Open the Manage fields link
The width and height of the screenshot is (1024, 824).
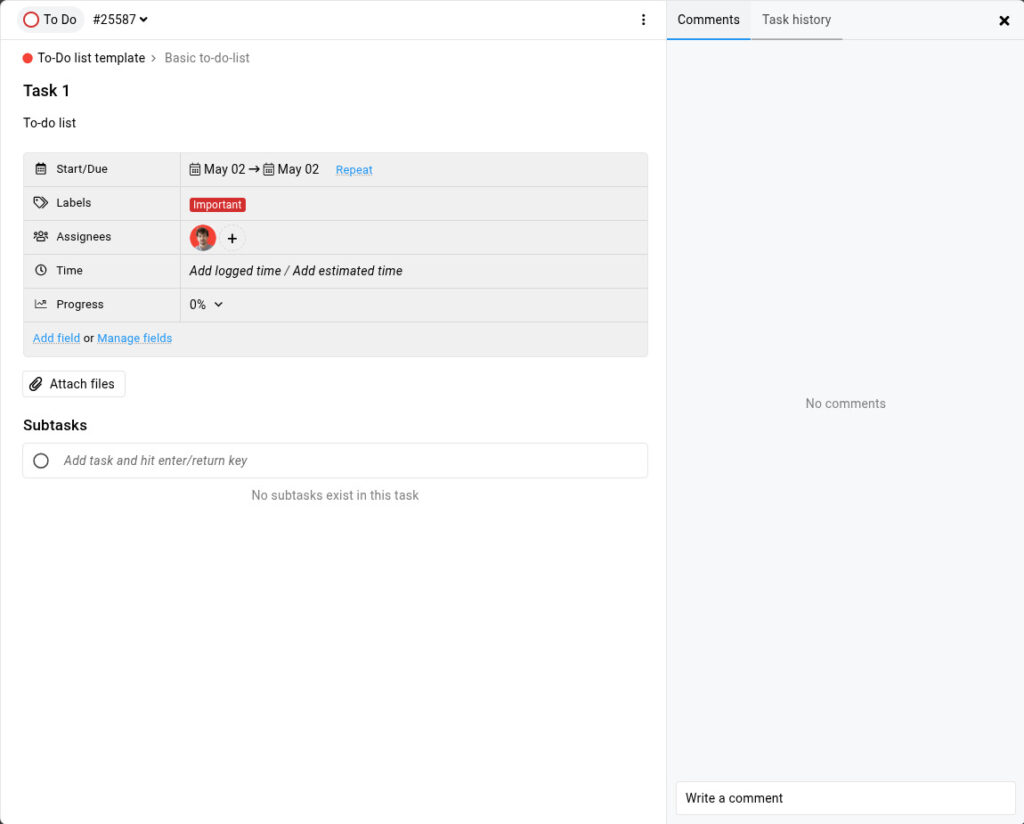tap(135, 338)
